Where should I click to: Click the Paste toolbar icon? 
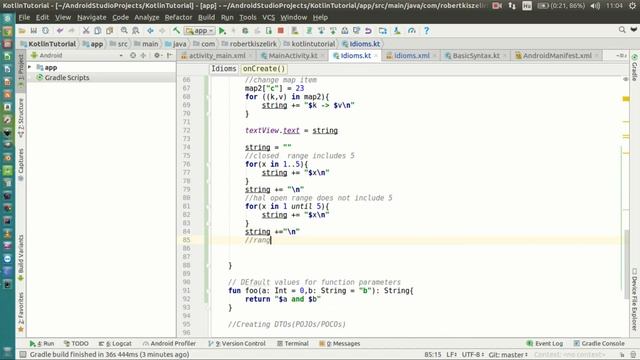pyautogui.click(x=109, y=31)
